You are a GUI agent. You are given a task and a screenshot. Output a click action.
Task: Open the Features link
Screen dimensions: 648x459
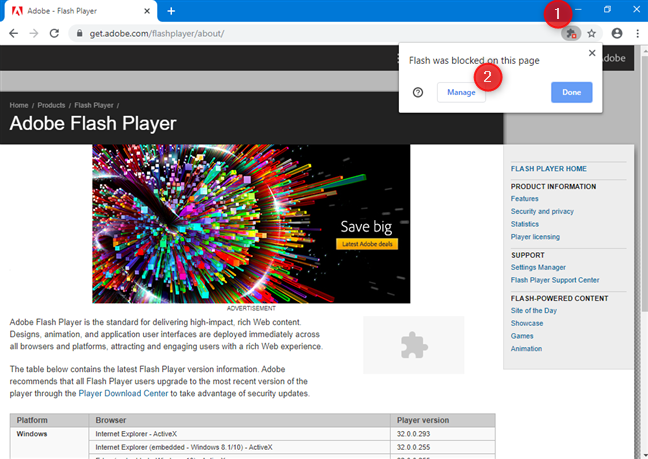point(524,199)
